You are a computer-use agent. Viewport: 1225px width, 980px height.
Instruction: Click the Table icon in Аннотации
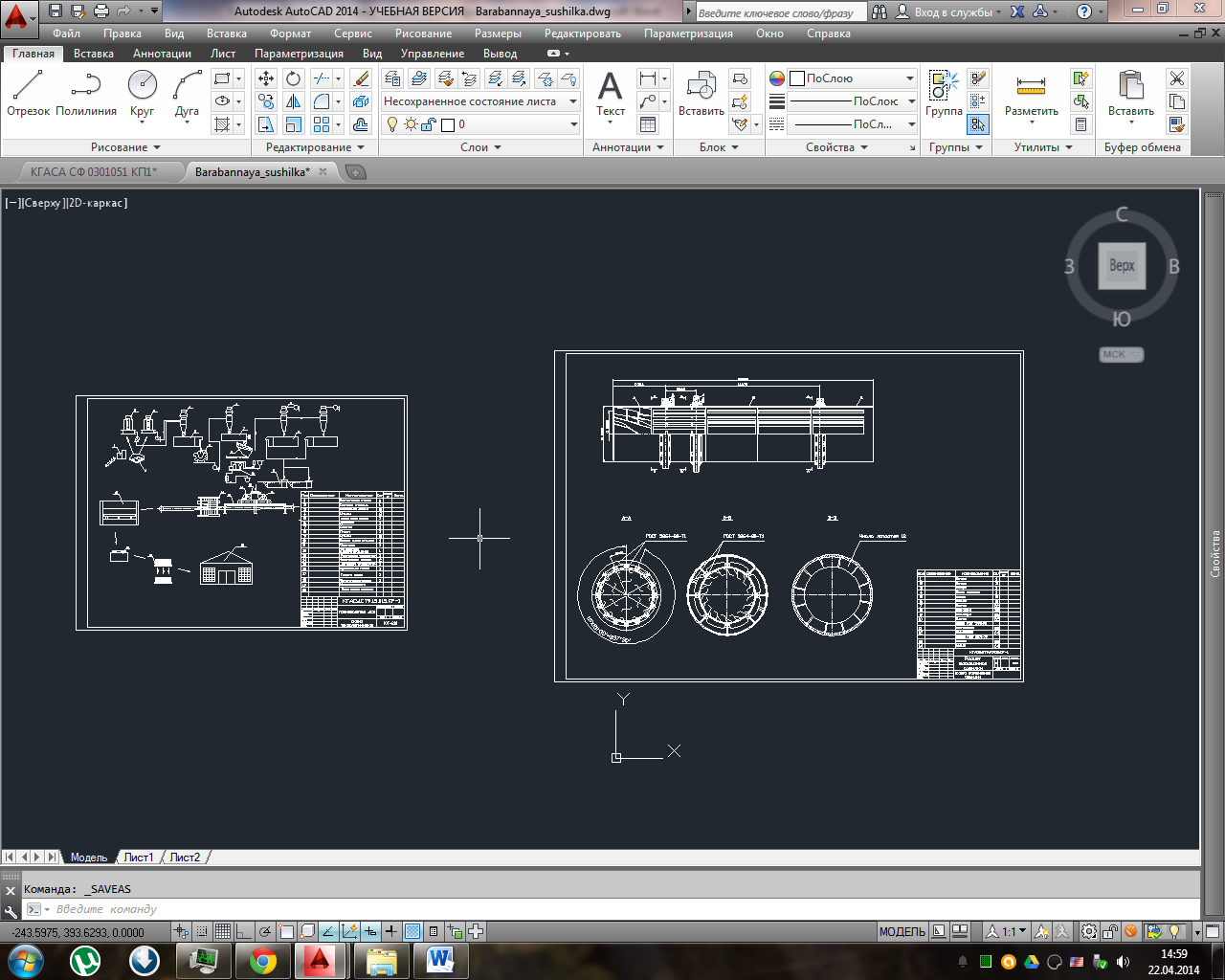pyautogui.click(x=648, y=124)
